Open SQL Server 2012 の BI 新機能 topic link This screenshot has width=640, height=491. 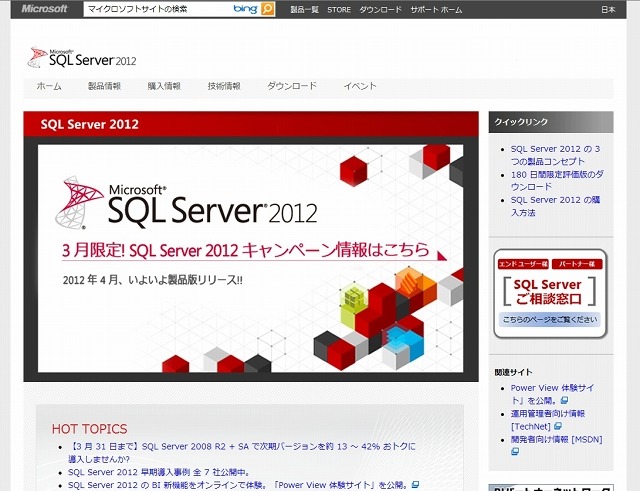[239, 485]
